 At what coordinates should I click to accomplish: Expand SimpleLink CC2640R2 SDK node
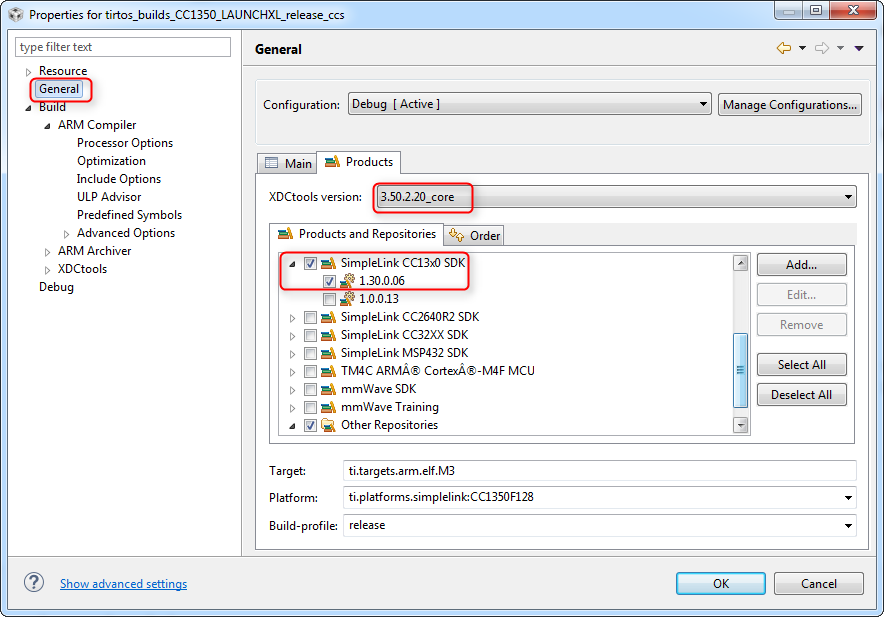pos(292,318)
